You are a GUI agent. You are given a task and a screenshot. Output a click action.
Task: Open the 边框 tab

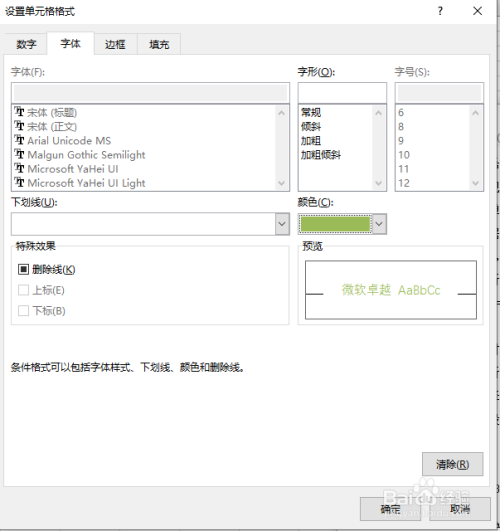point(115,44)
